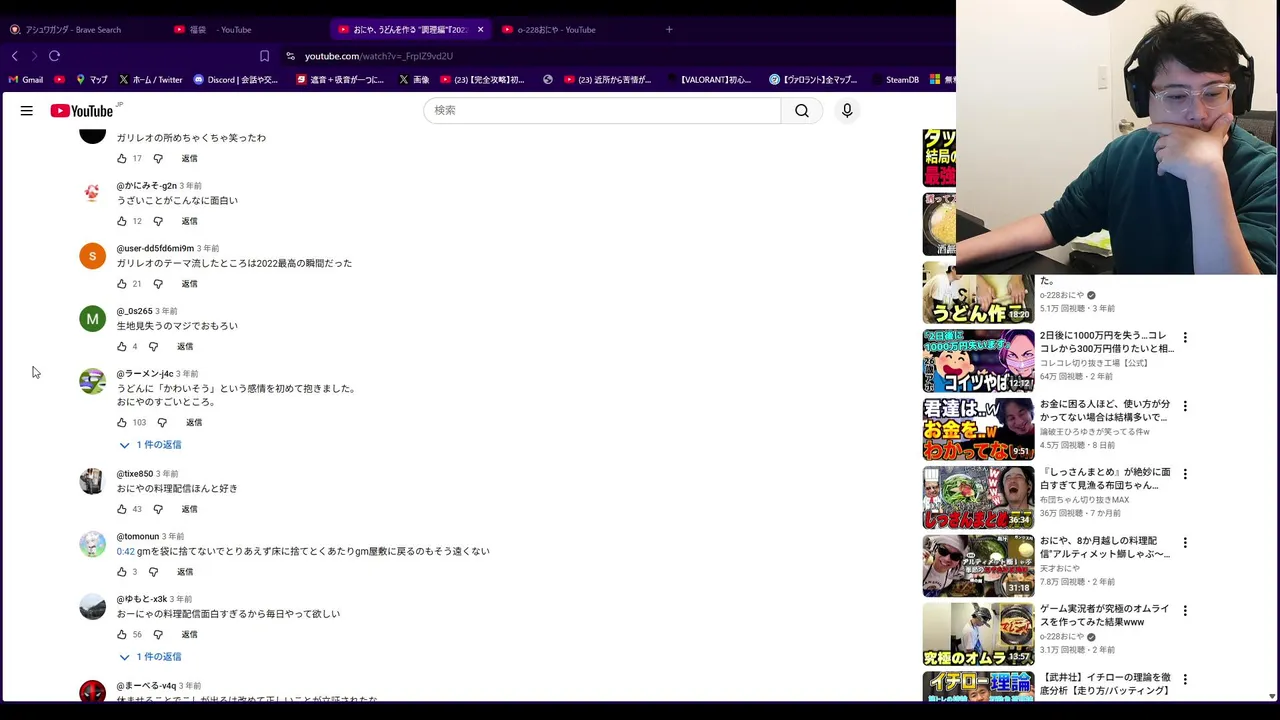This screenshot has width=1280, height=720.
Task: Reply to @tixe850 comment via 返信
Action: coord(189,509)
